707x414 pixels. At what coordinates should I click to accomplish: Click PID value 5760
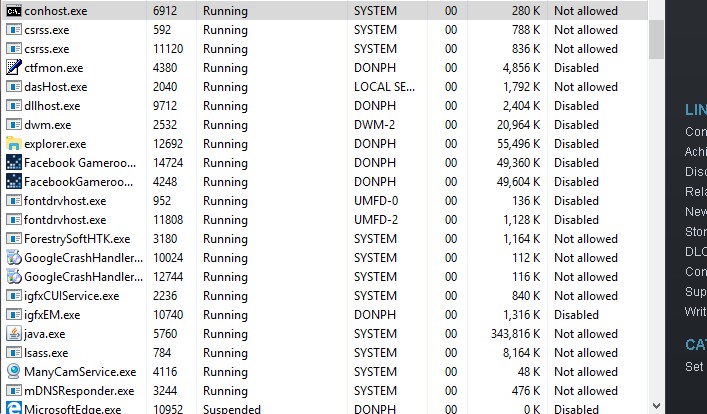coord(165,333)
